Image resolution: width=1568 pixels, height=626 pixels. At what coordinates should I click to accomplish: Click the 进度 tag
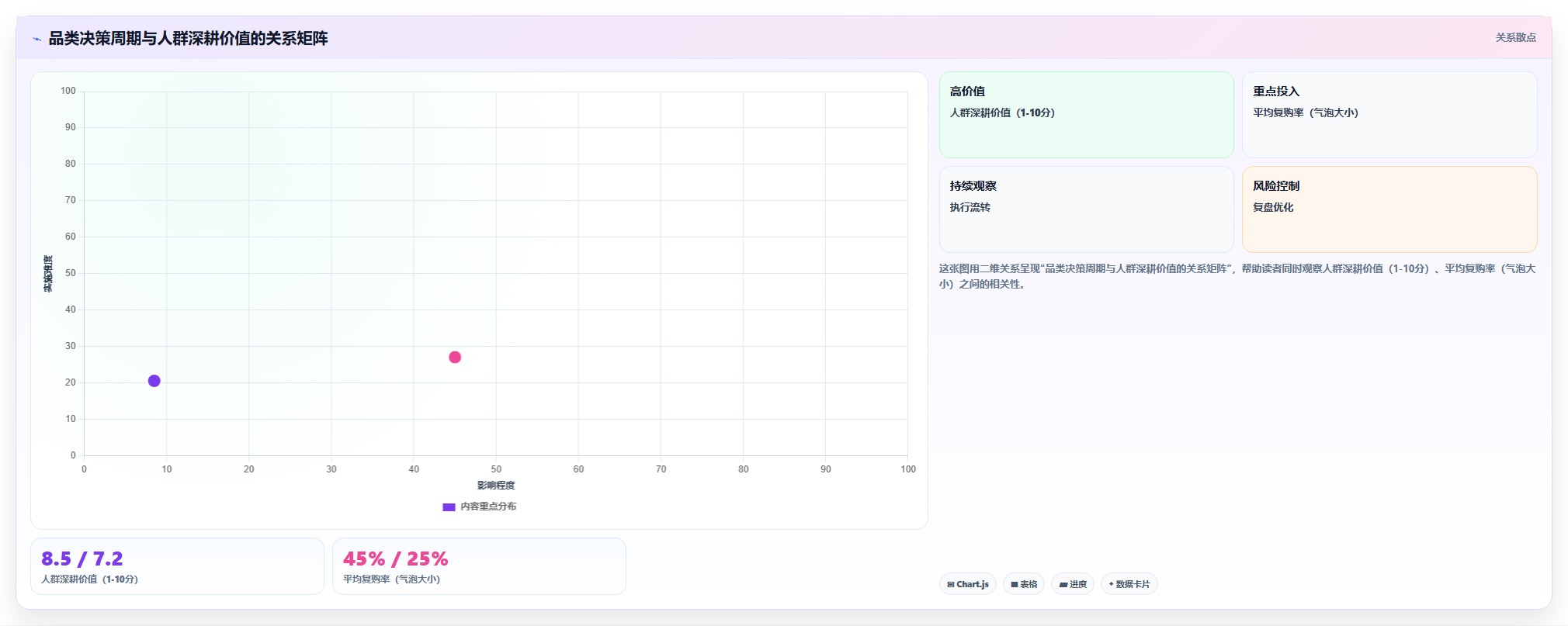1073,584
